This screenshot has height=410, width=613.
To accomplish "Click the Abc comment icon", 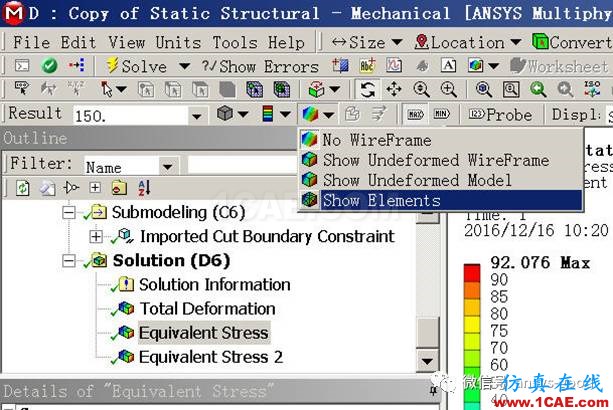I will pyautogui.click(x=367, y=66).
